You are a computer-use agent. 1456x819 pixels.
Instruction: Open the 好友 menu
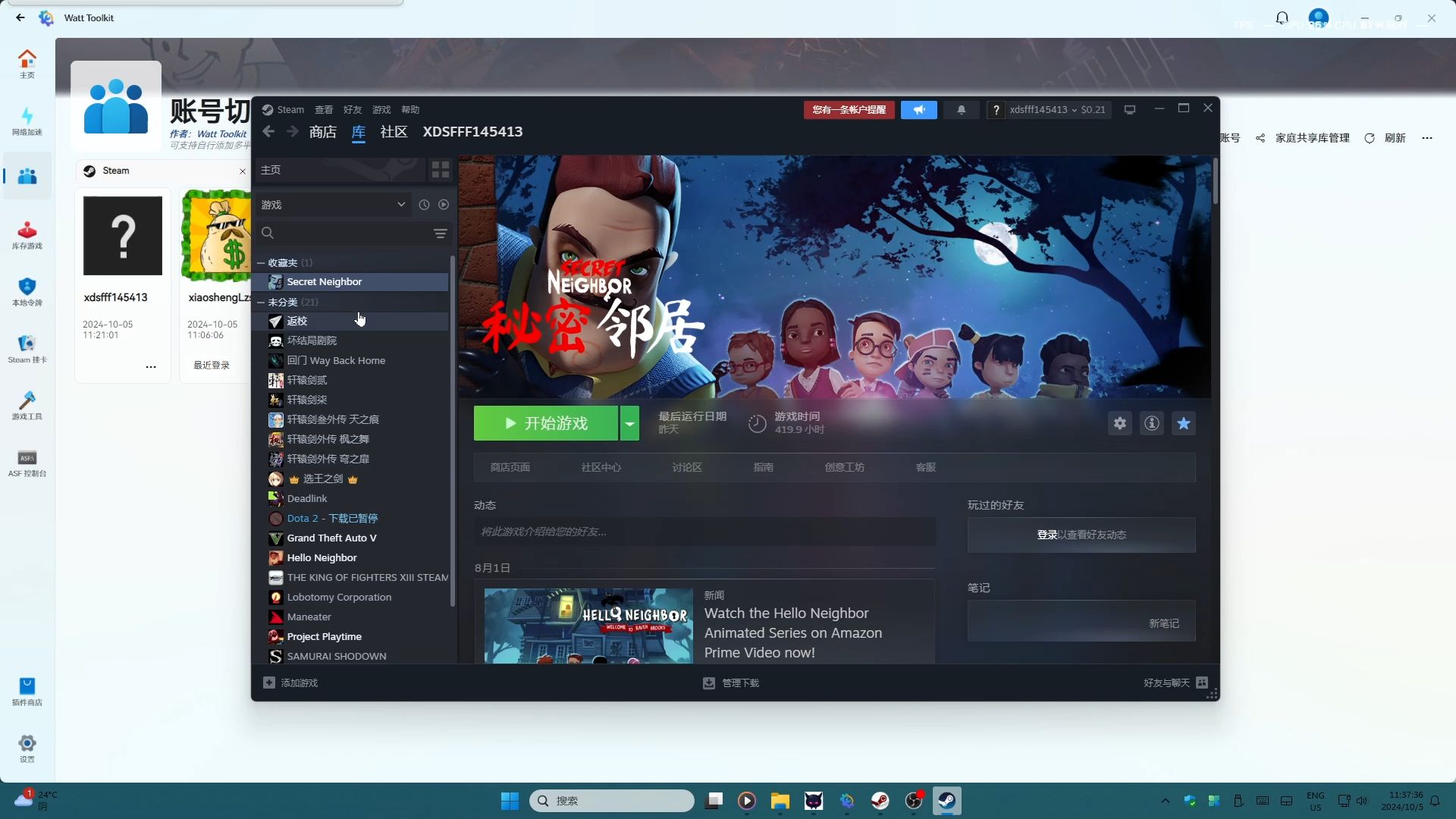tap(353, 110)
